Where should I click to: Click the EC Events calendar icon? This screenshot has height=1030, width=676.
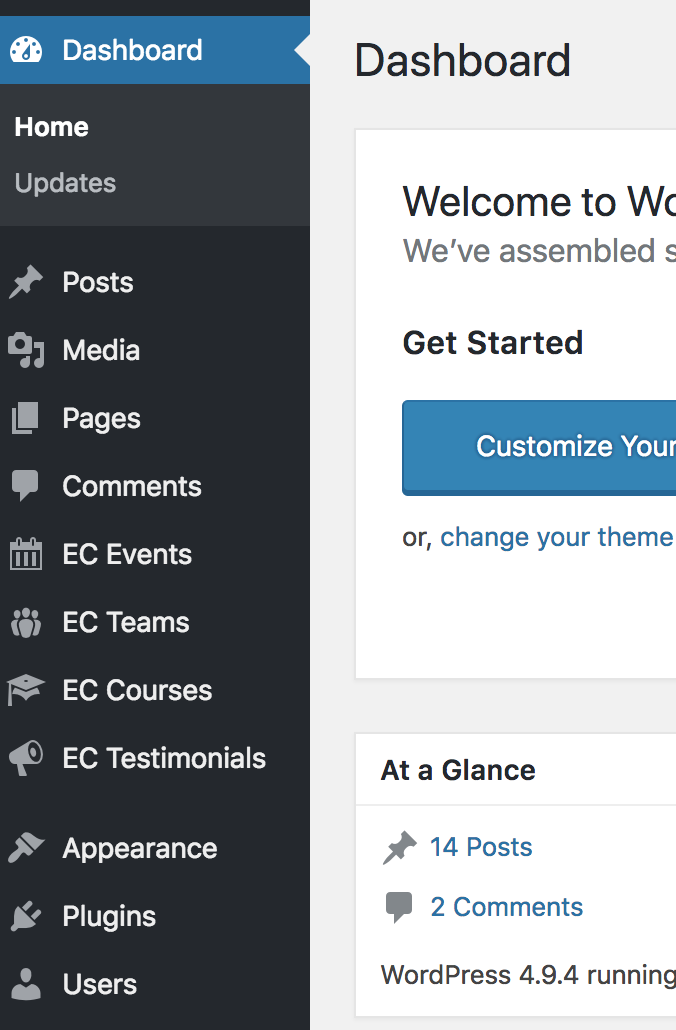tap(26, 554)
